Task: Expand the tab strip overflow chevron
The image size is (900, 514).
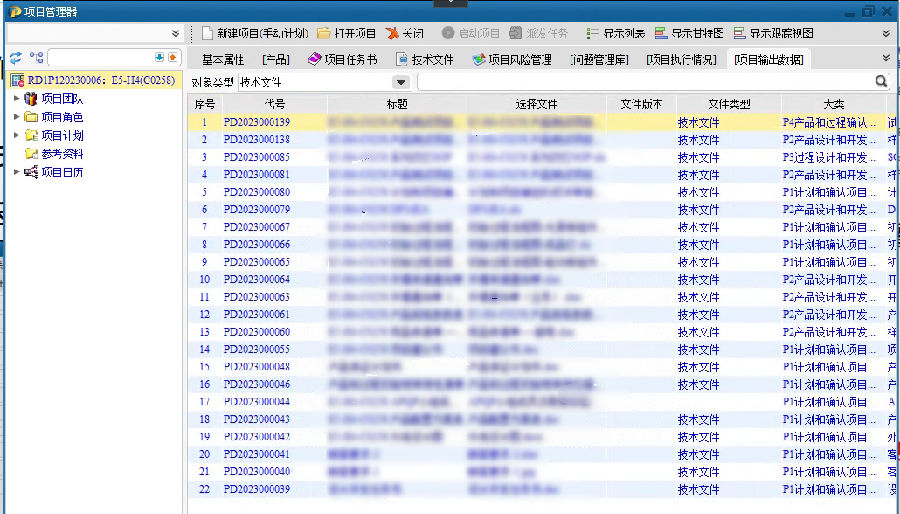Action: point(886,58)
